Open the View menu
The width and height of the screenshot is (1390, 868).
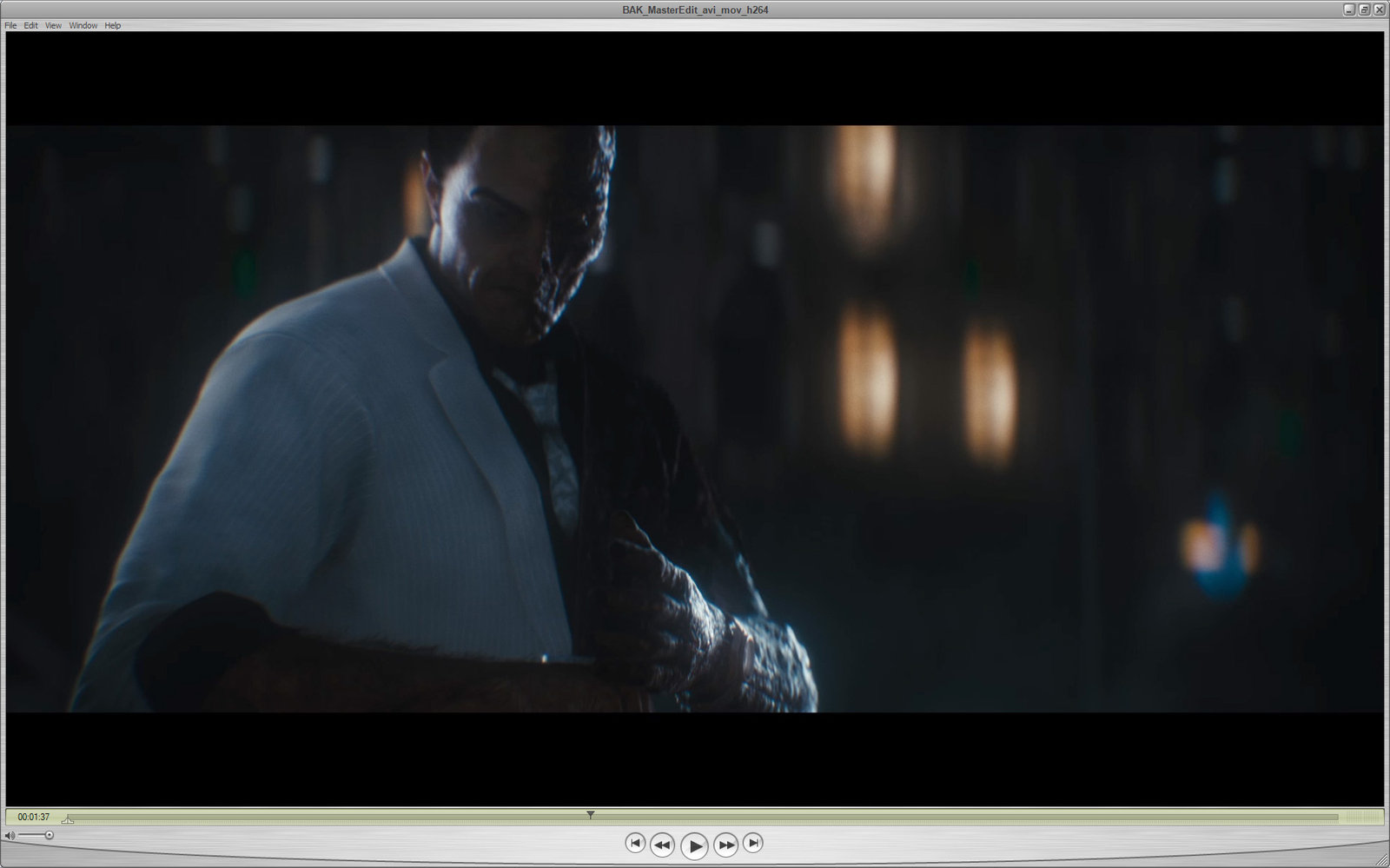(x=53, y=26)
